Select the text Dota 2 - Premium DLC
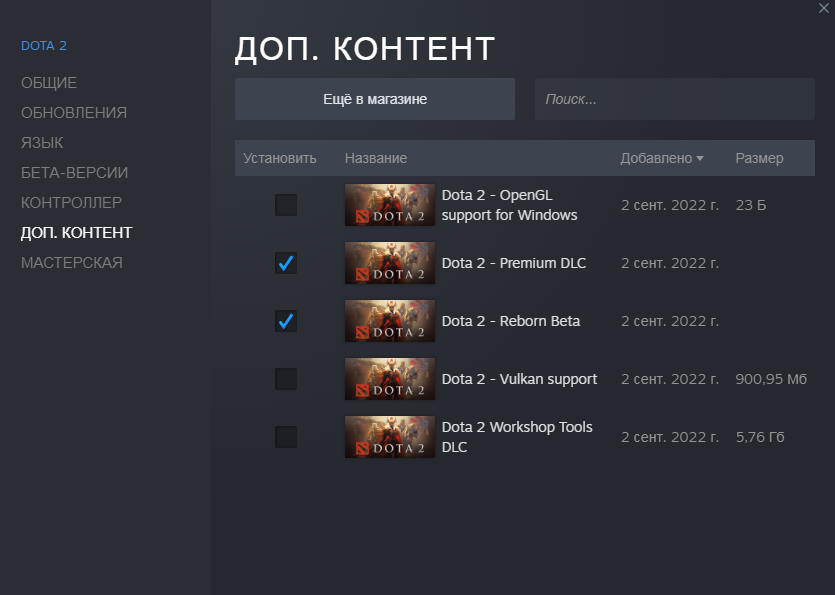The height and width of the screenshot is (595, 835). click(514, 263)
